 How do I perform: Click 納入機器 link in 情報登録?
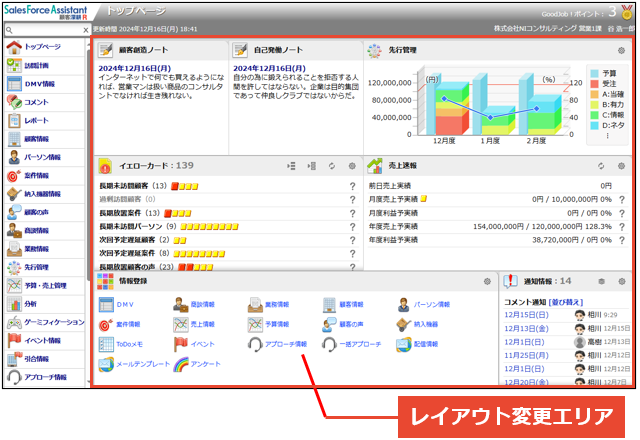426,324
